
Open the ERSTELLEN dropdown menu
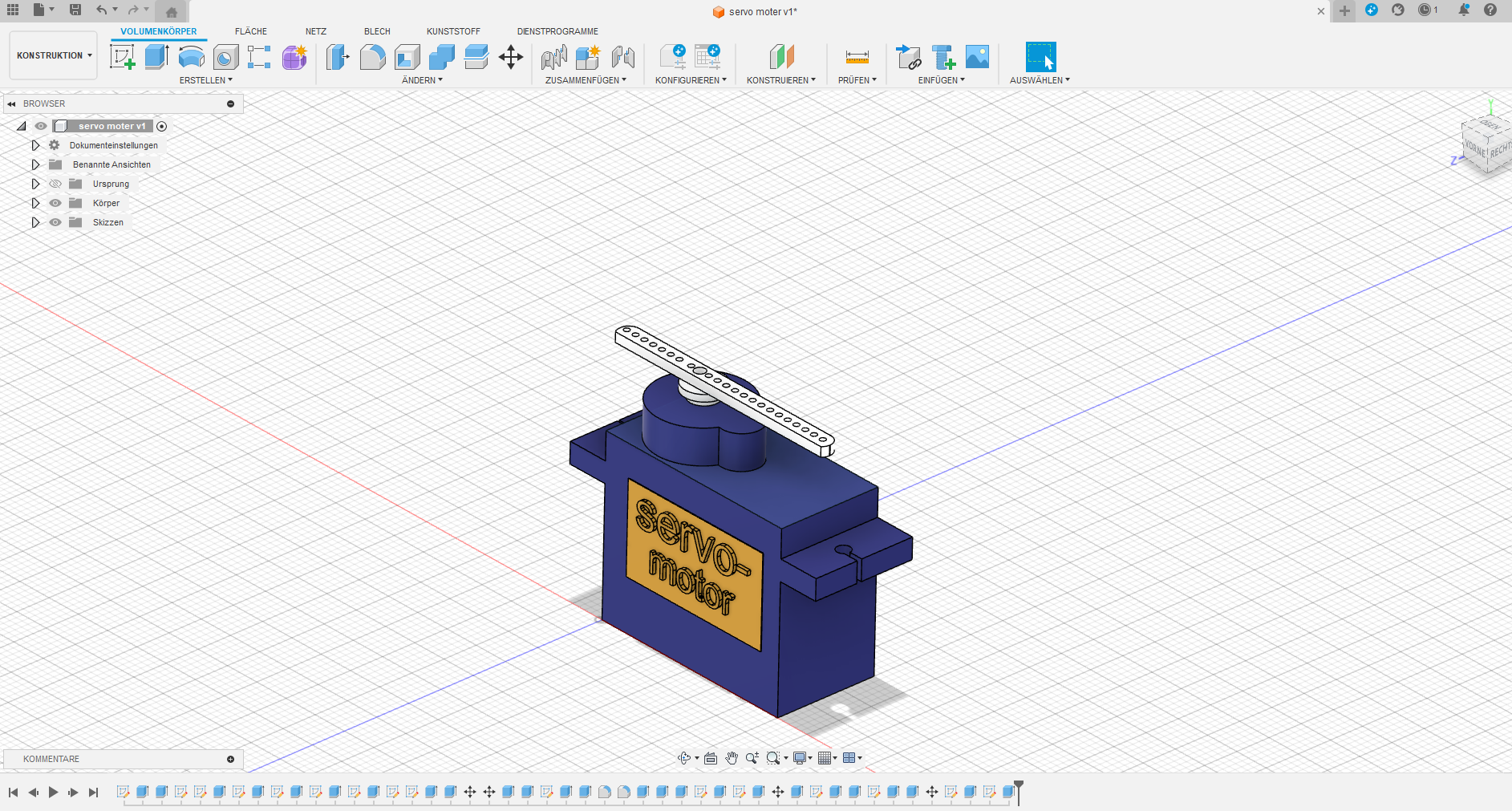pyautogui.click(x=206, y=80)
